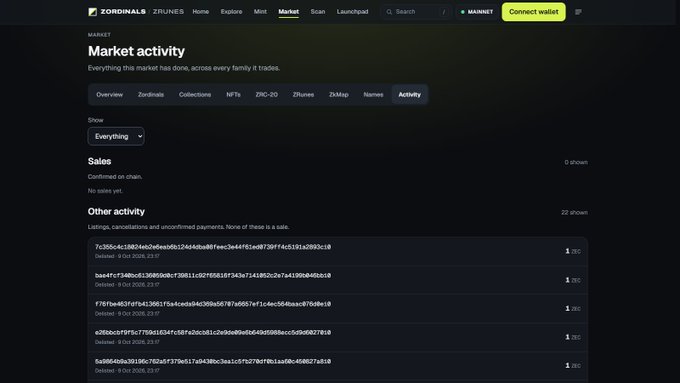Click the '22 shown' counter text

point(574,213)
